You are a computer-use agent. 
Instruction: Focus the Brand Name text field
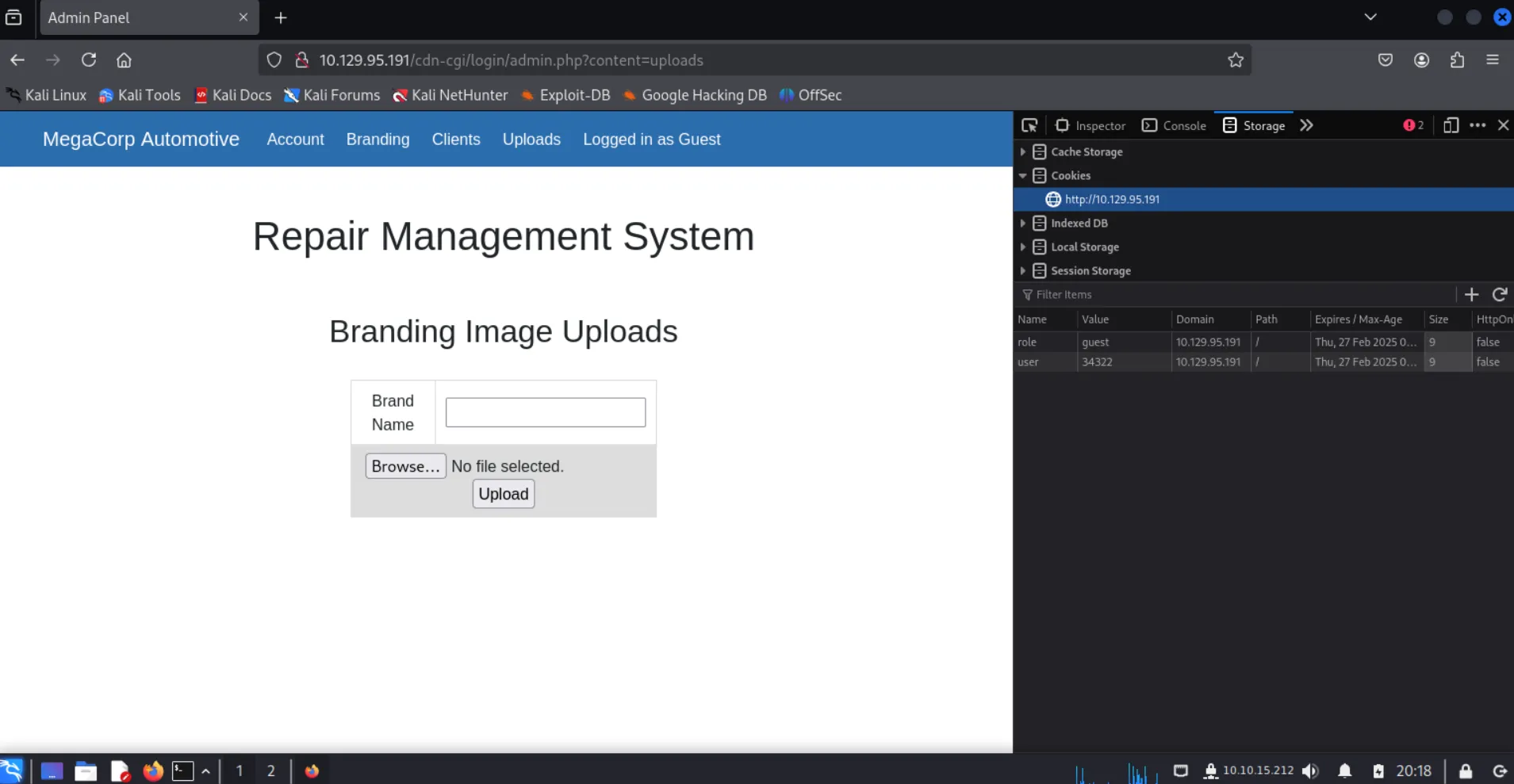click(x=546, y=412)
